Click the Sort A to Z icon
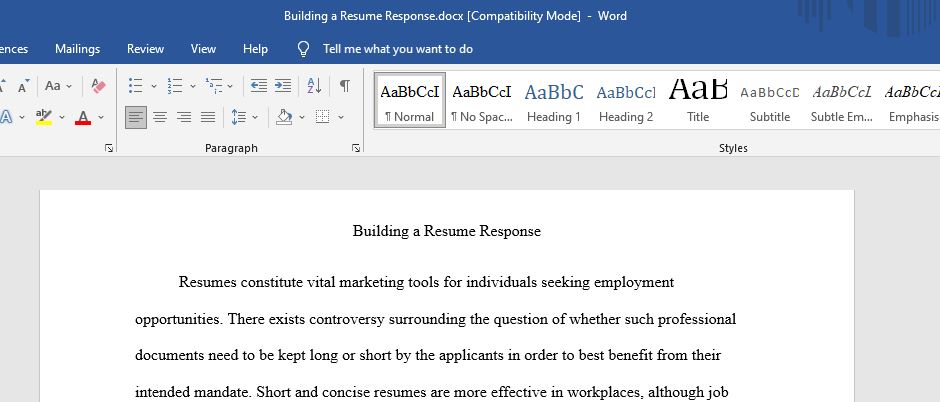This screenshot has width=940, height=402. tap(314, 86)
